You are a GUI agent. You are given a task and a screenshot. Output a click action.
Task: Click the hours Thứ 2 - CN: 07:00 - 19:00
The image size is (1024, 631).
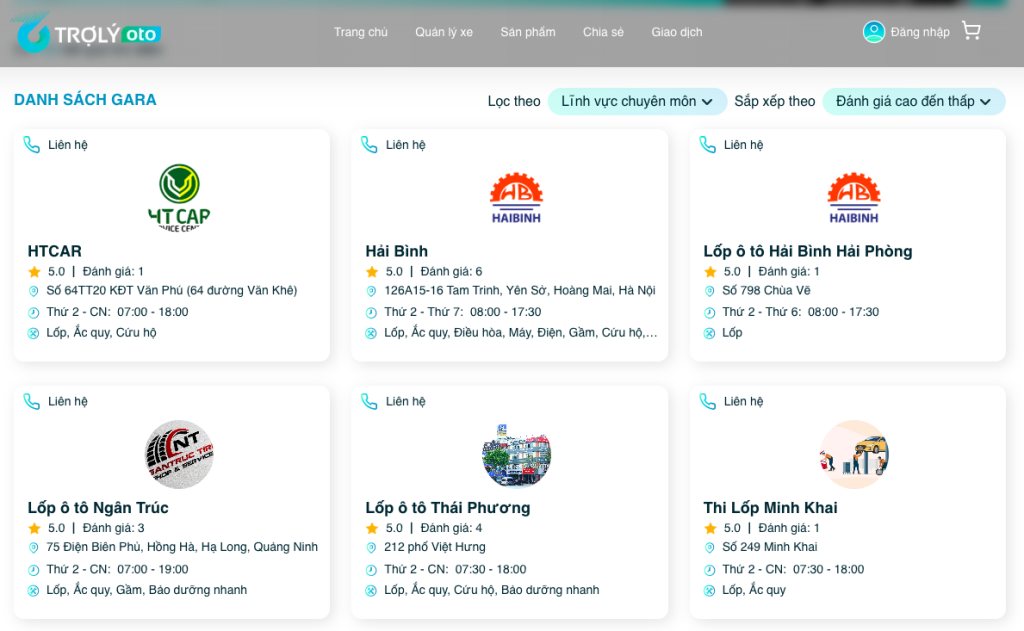(118, 570)
